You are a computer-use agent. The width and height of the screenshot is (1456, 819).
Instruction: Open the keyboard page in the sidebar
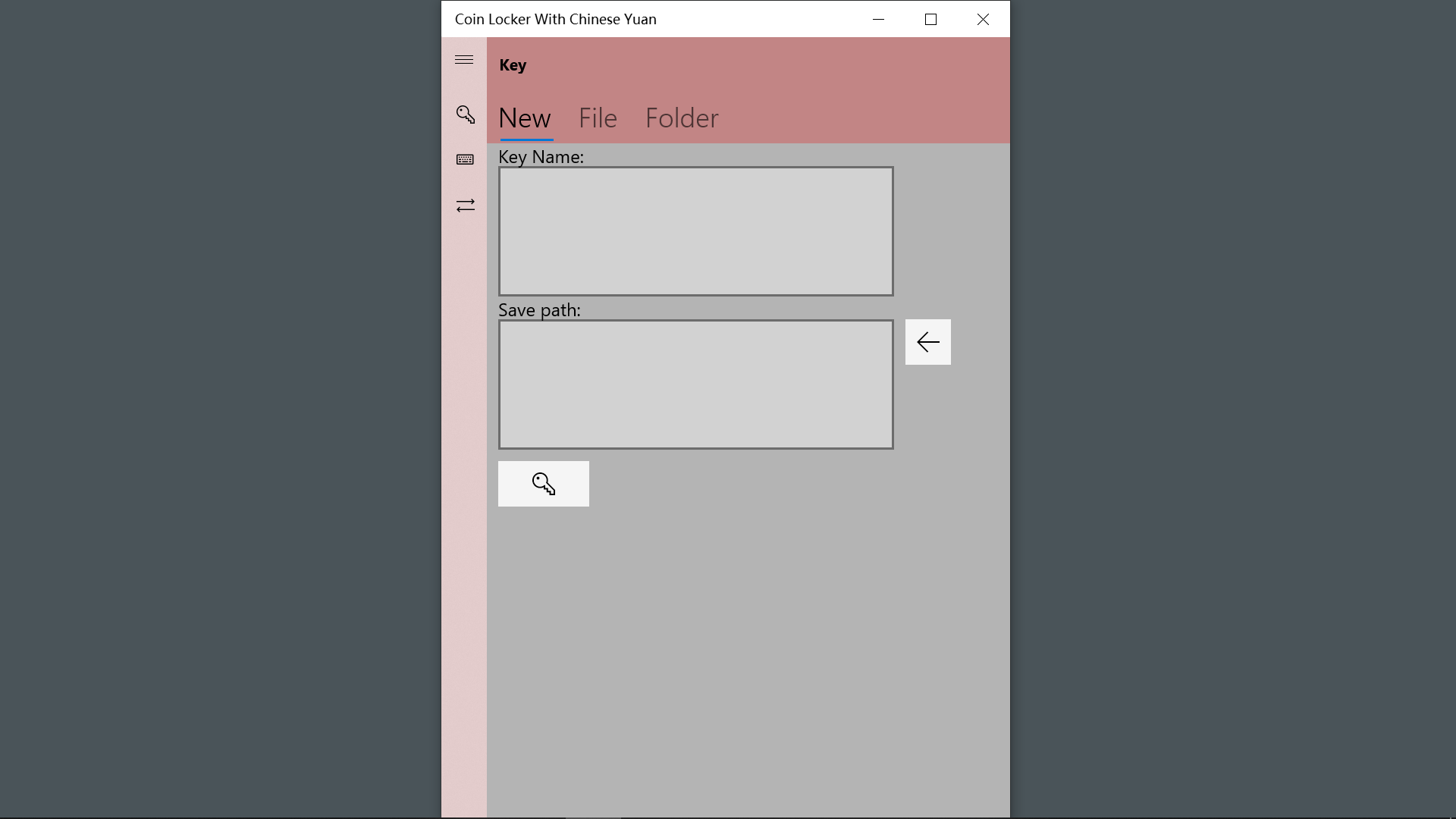[x=465, y=160]
